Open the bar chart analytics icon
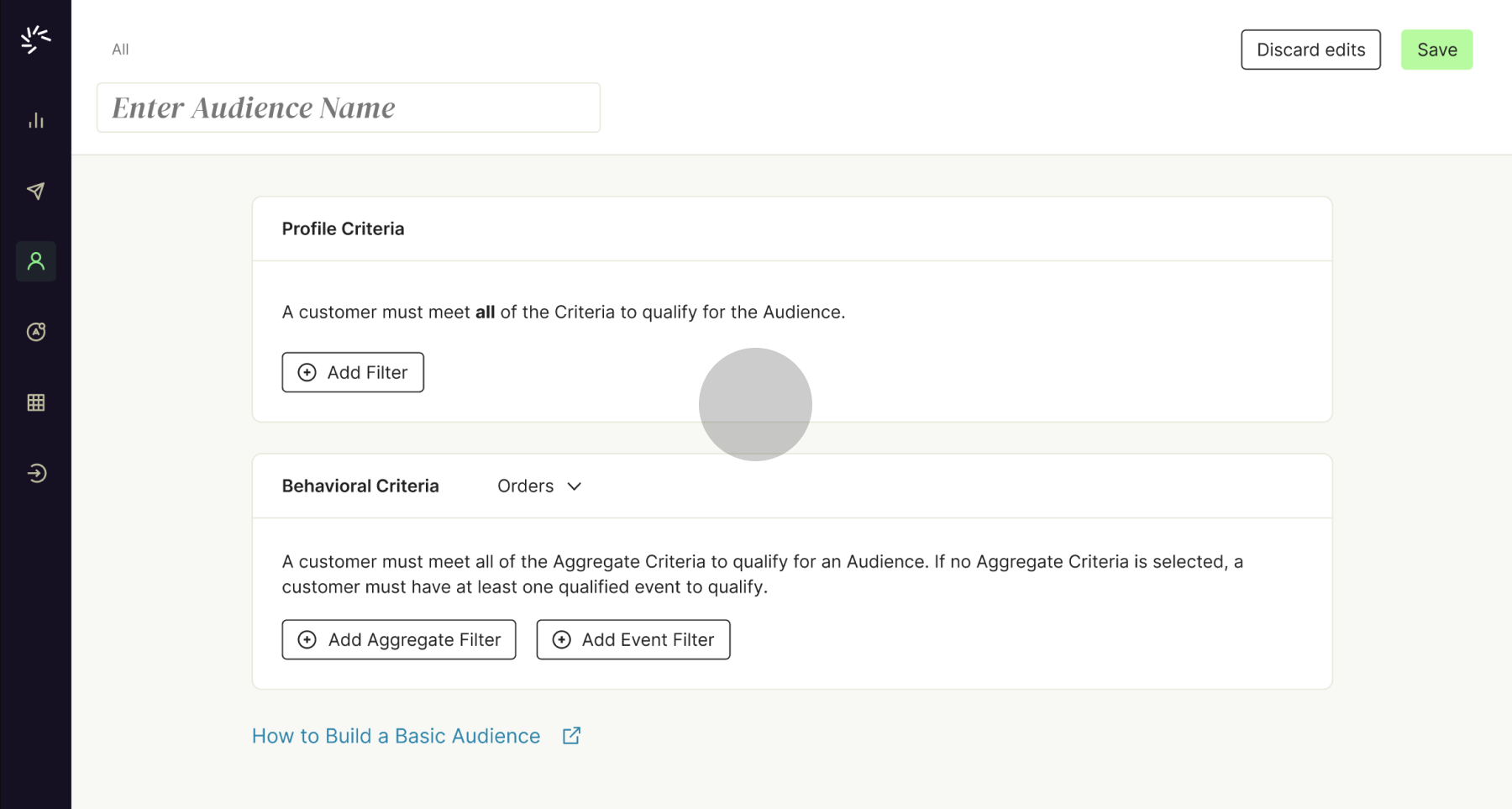This screenshot has width=1512, height=809. pyautogui.click(x=36, y=121)
